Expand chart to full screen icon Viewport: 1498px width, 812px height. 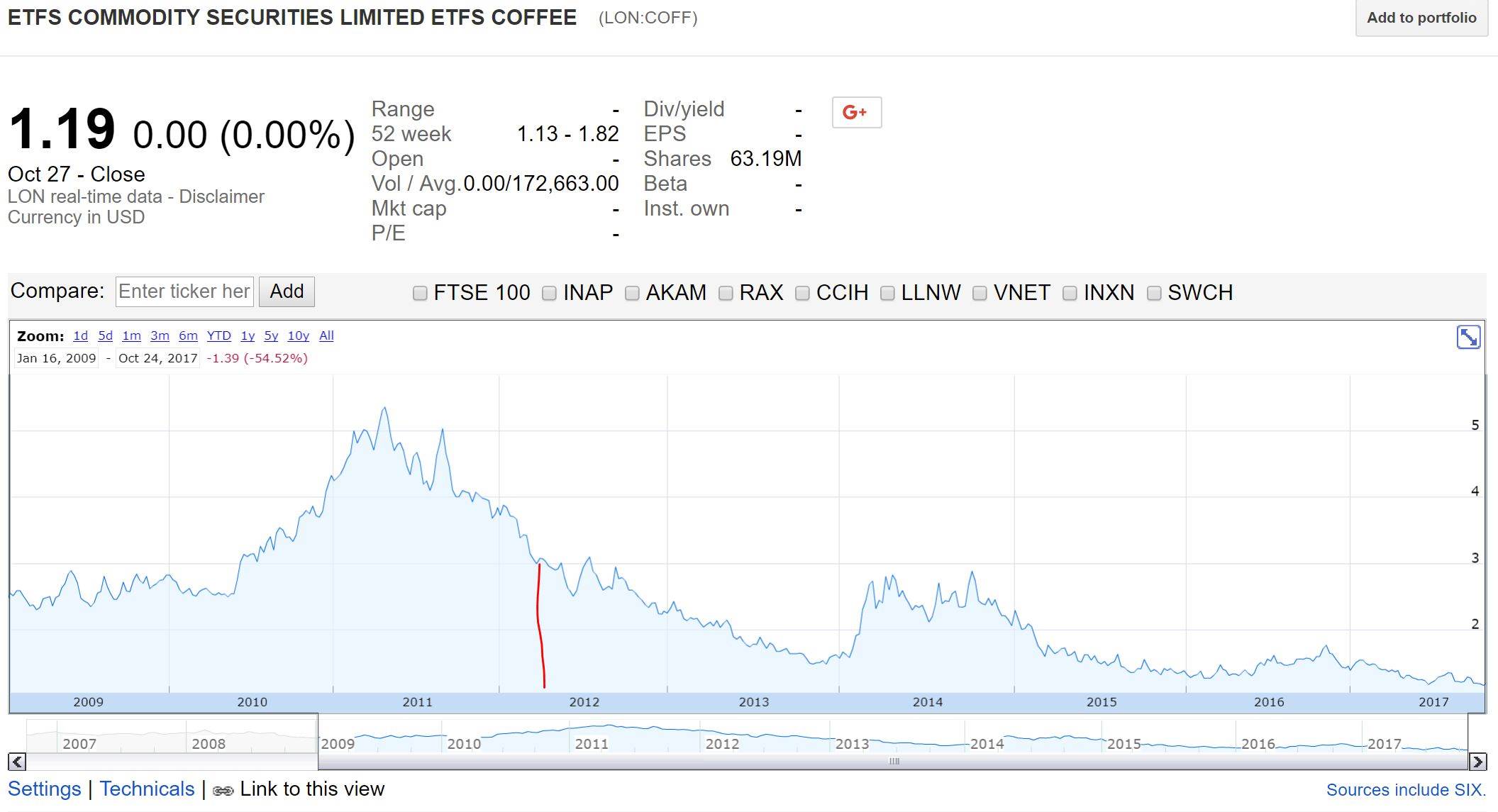point(1468,337)
